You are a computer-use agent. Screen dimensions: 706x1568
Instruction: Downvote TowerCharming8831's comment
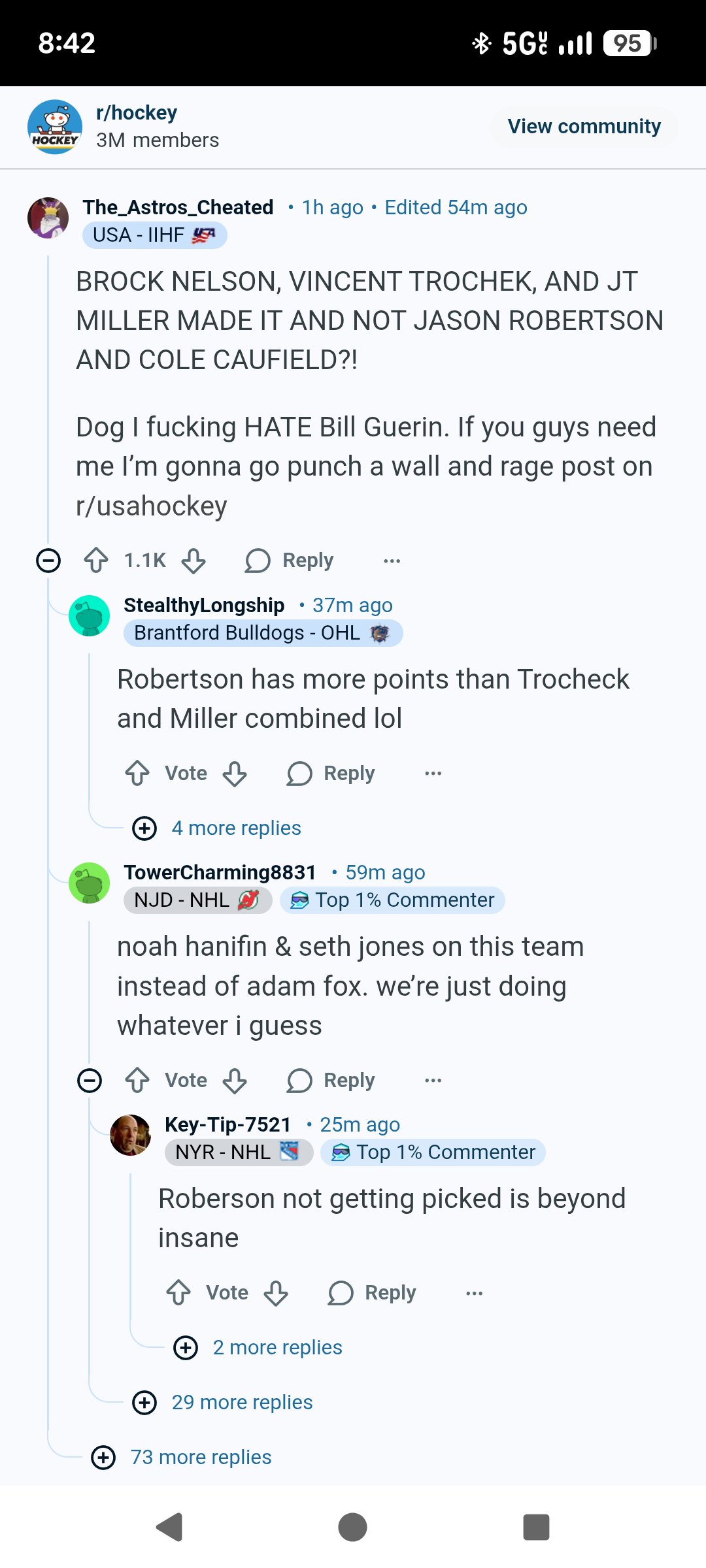(x=235, y=1081)
